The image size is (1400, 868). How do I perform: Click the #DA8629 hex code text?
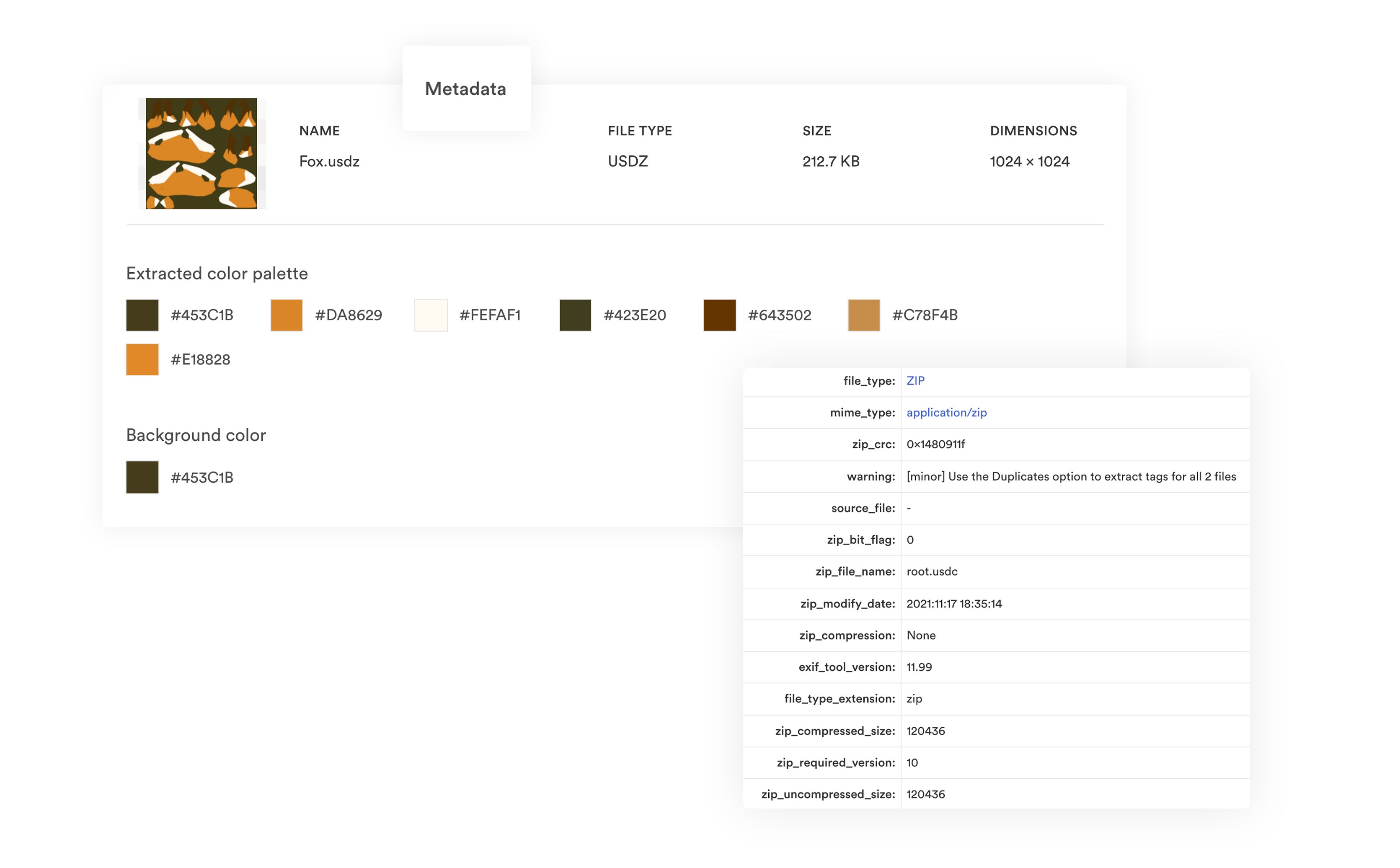pos(349,315)
